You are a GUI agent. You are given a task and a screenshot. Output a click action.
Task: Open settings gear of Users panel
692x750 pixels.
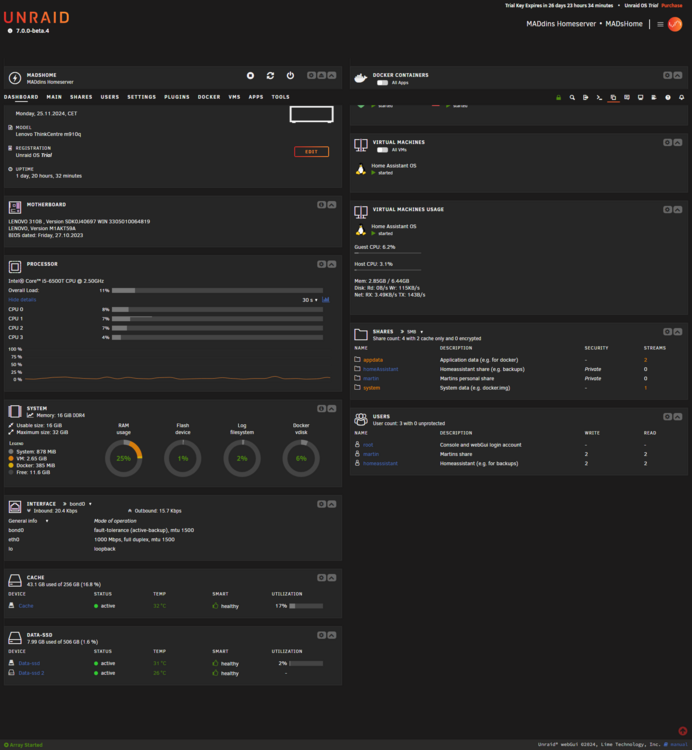[667, 417]
